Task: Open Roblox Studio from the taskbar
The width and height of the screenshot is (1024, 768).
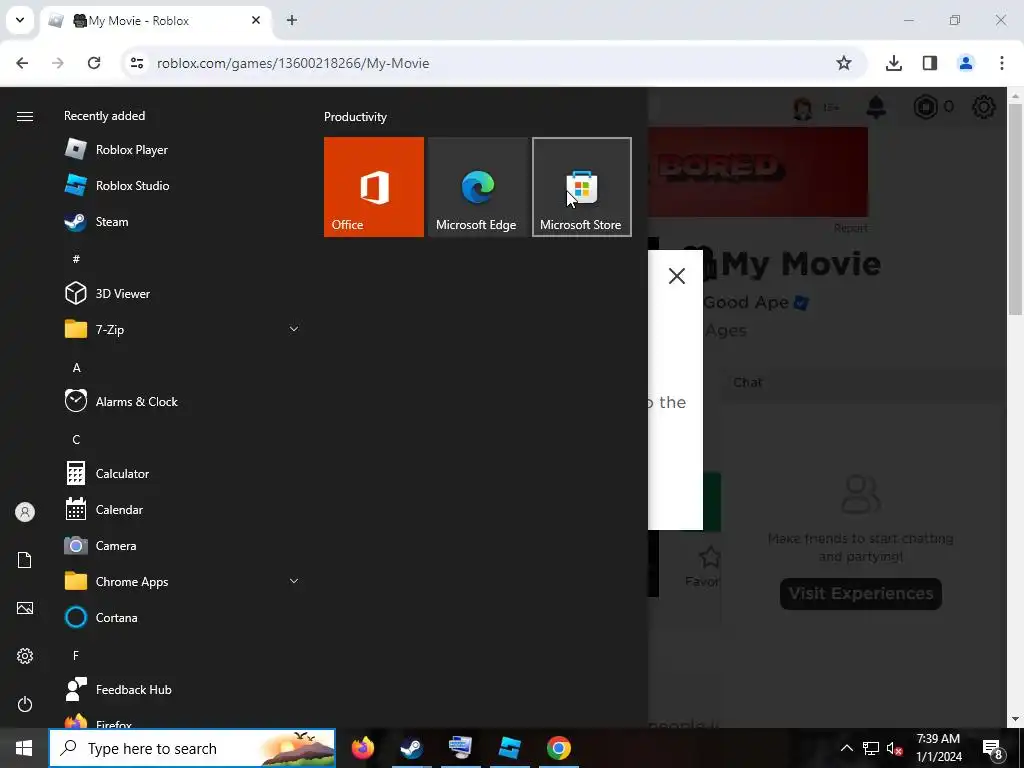Action: click(x=509, y=748)
